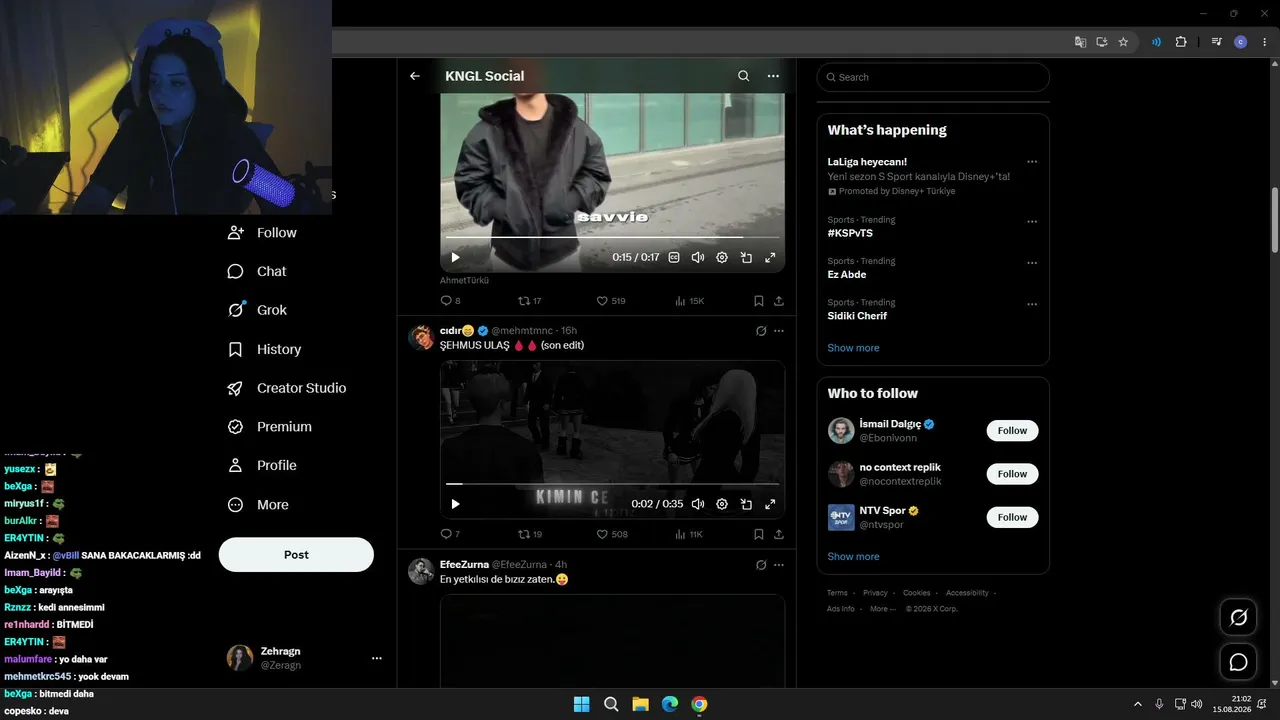Go back using the KNGL Social arrow

[x=415, y=76]
